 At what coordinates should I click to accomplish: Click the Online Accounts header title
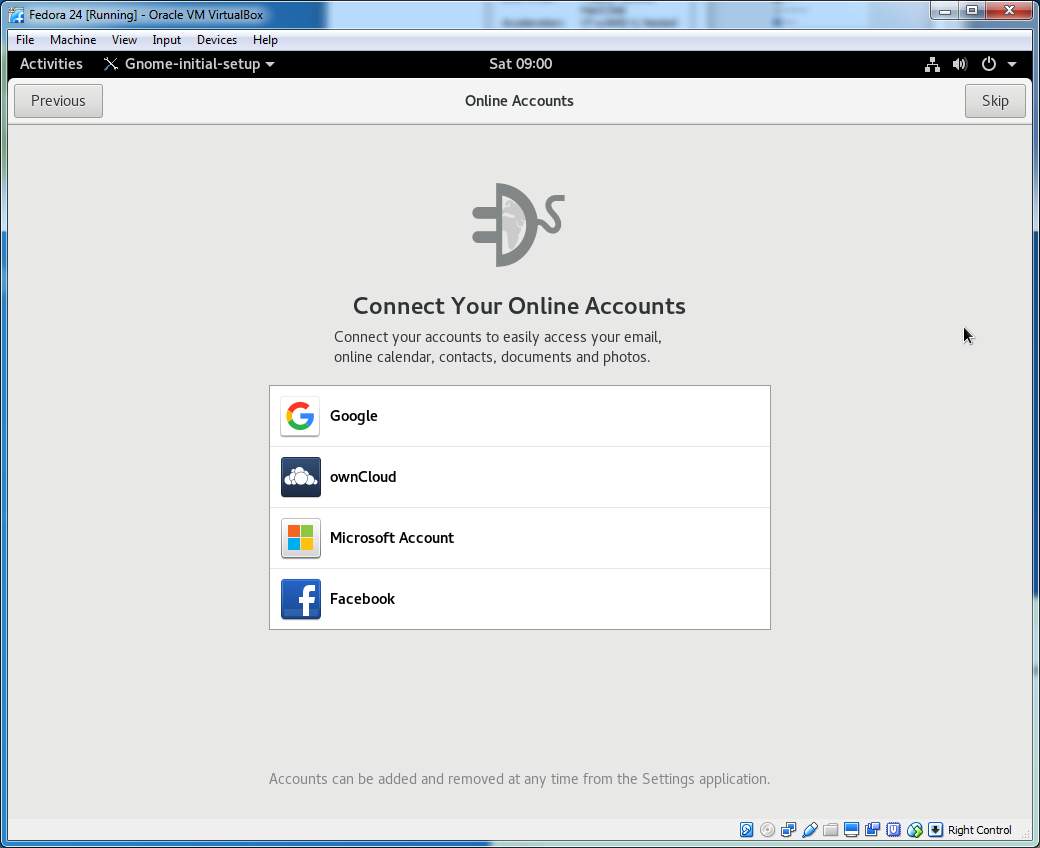pos(519,101)
